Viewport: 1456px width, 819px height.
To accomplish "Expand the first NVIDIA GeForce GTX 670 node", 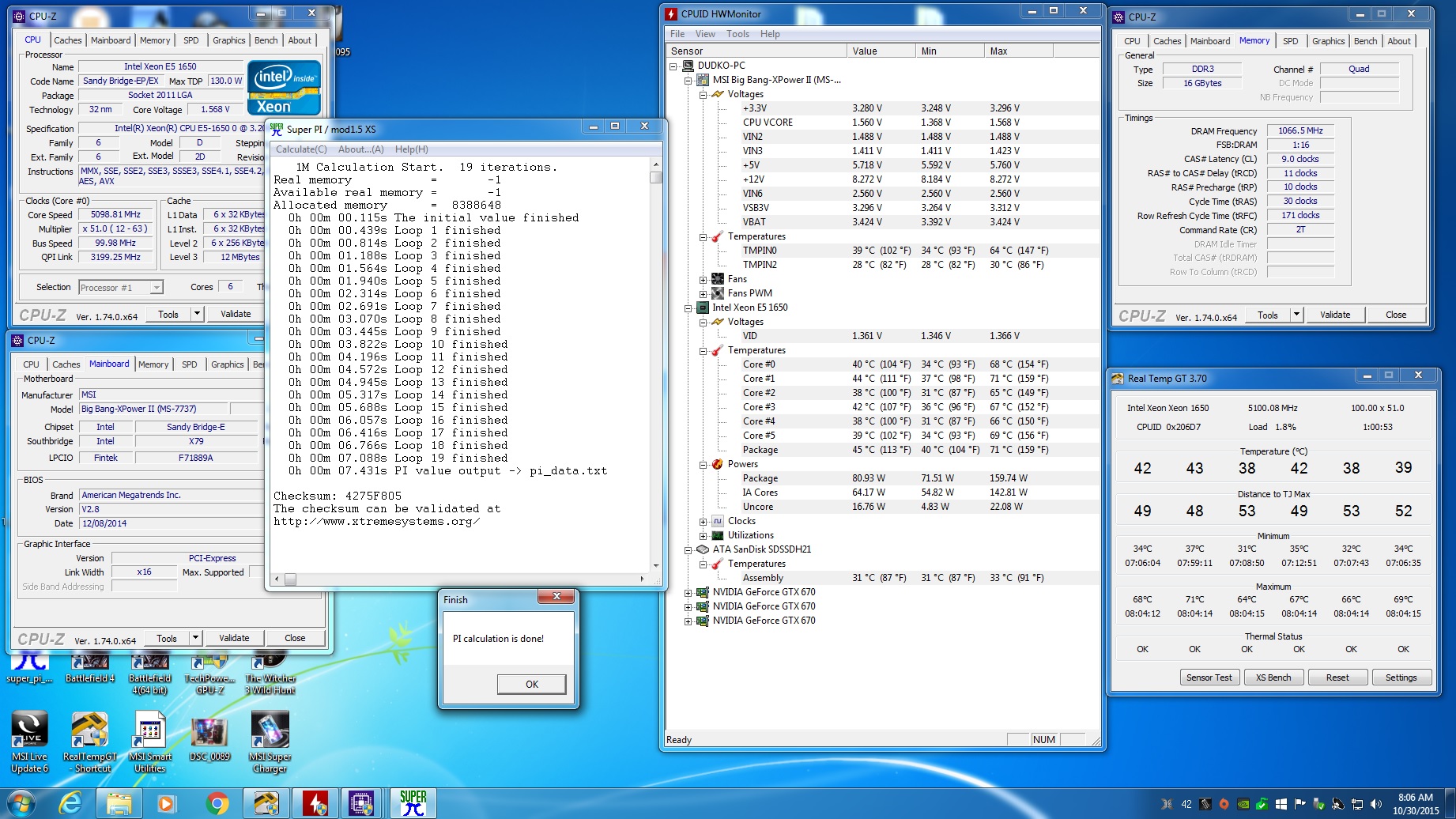I will click(x=688, y=592).
